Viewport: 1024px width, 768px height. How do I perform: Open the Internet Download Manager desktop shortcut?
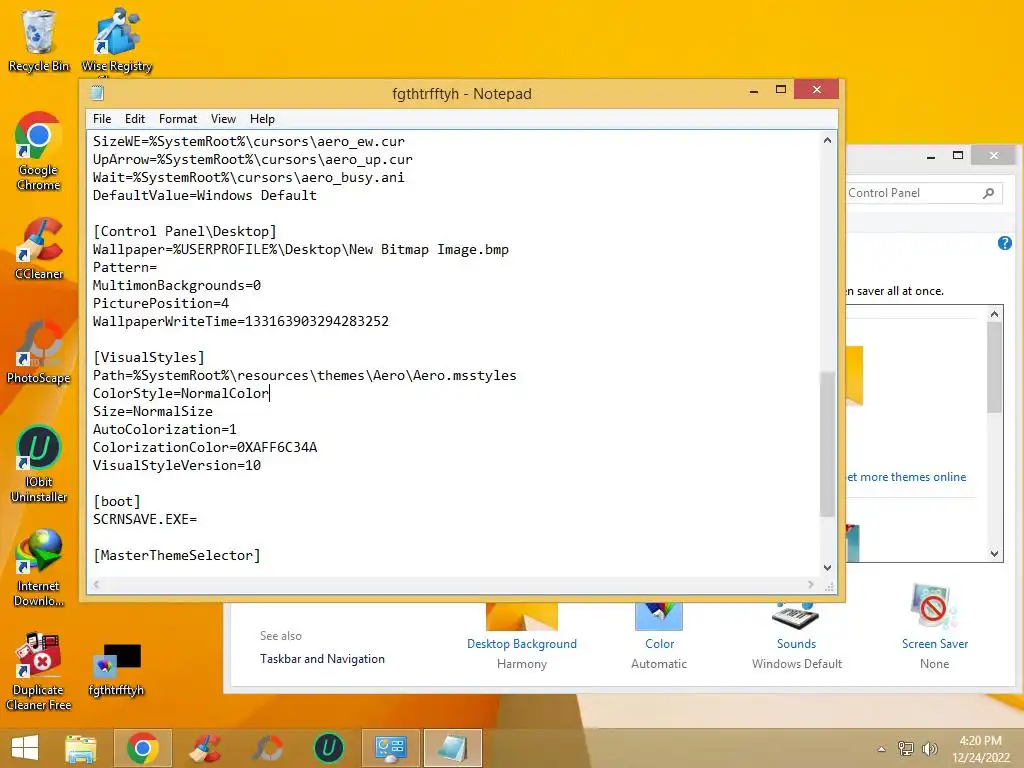(x=39, y=568)
